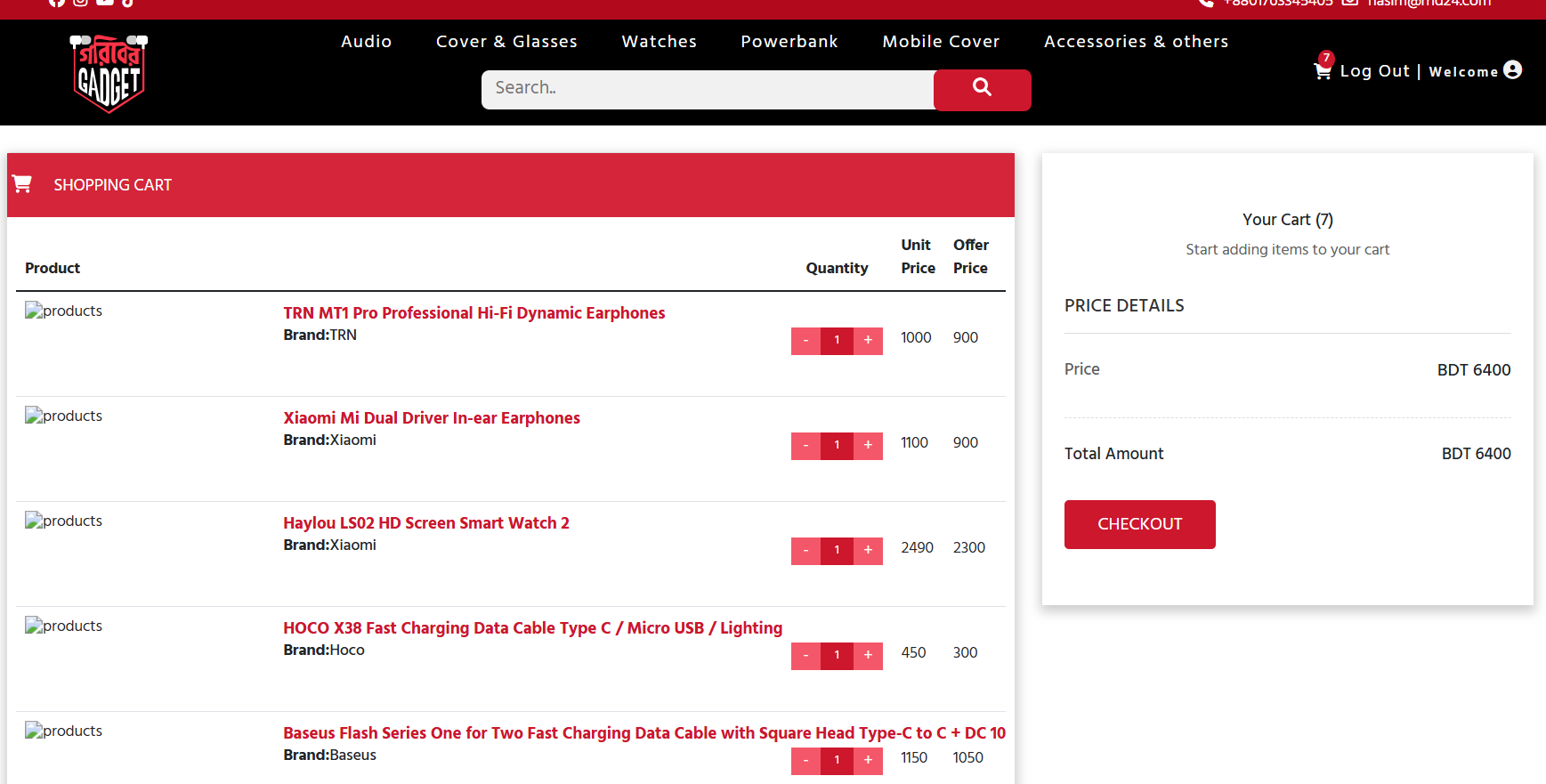
Task: Open TRN MT1 Pro Professional Hi-Fi Earphones link
Action: coord(474,313)
